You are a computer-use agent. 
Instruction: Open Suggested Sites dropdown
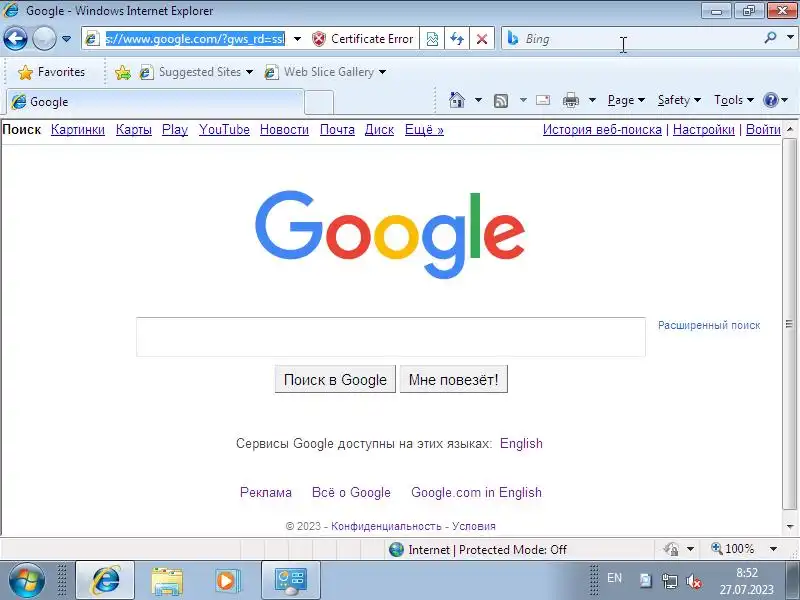tap(196, 72)
